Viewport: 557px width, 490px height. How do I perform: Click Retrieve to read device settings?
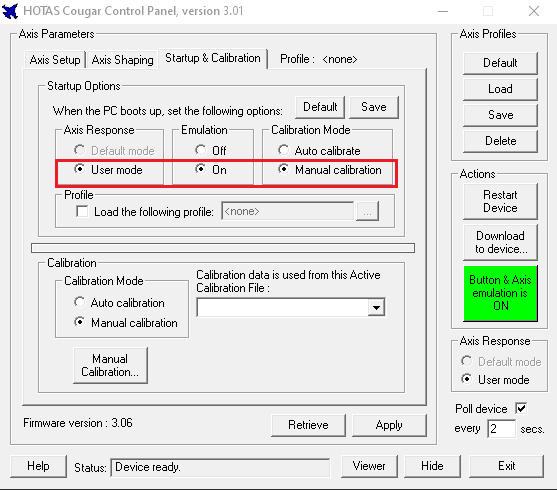[308, 425]
